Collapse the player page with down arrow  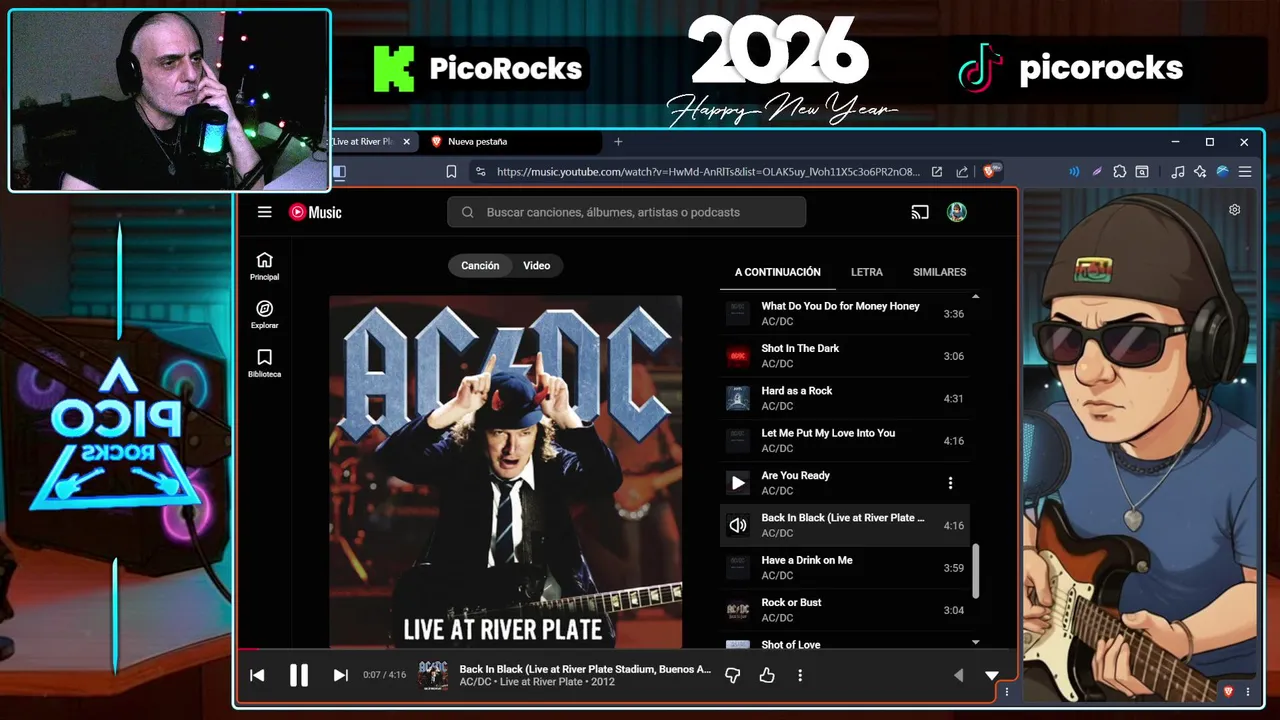click(992, 675)
